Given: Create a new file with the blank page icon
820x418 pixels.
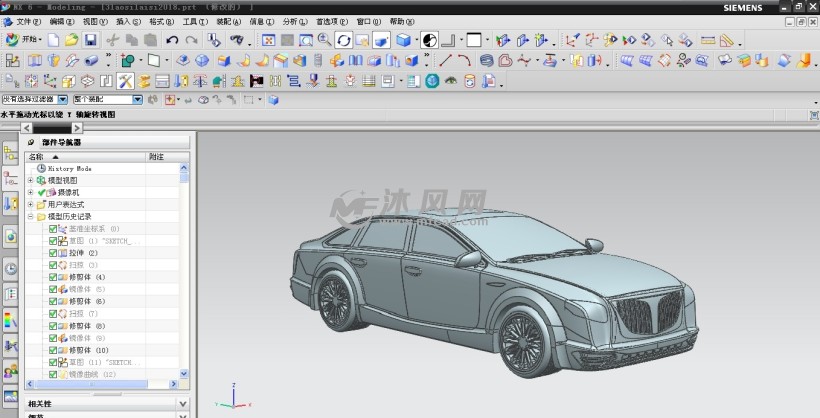Looking at the screenshot, I should click(53, 40).
